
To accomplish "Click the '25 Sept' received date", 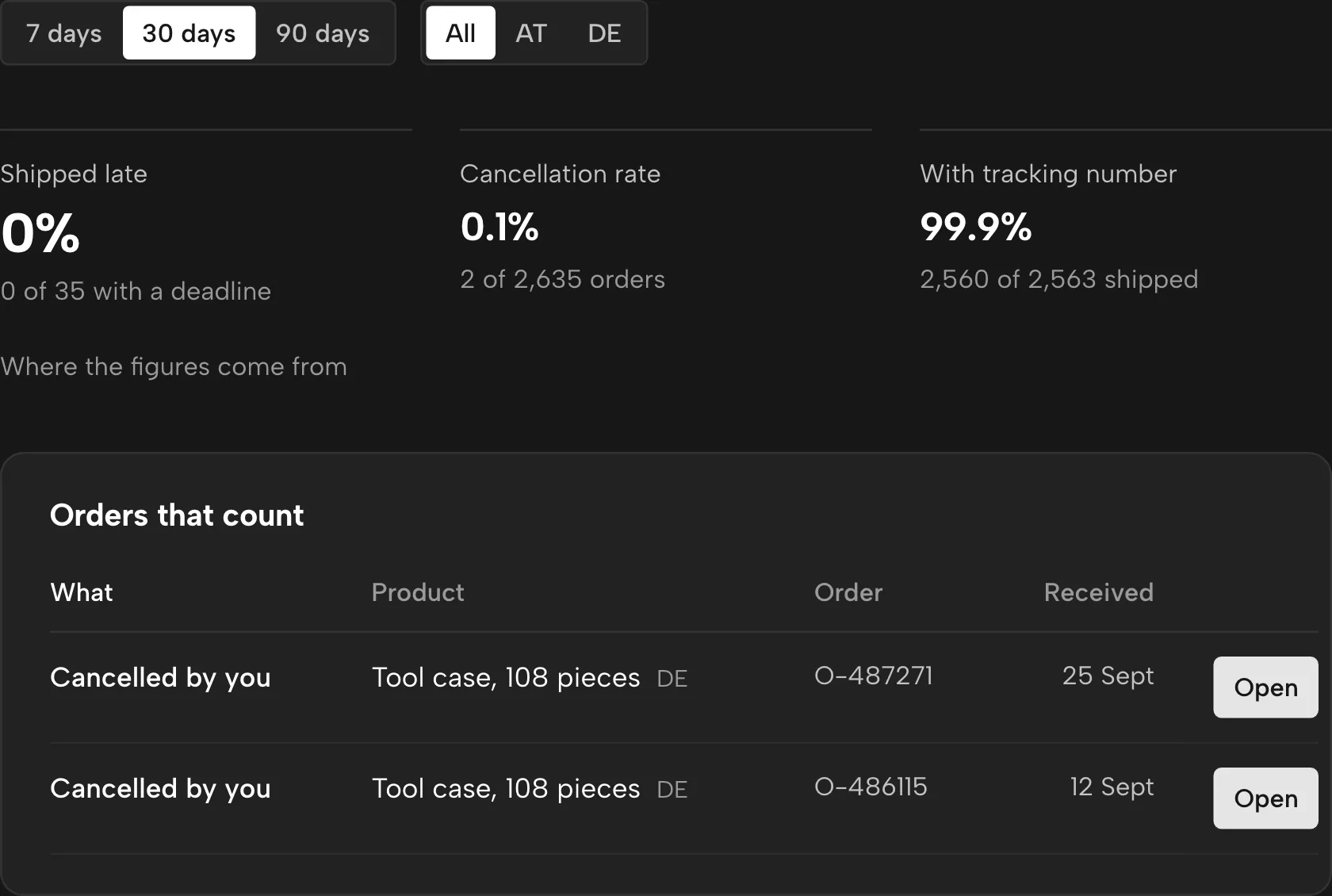I will point(1108,676).
